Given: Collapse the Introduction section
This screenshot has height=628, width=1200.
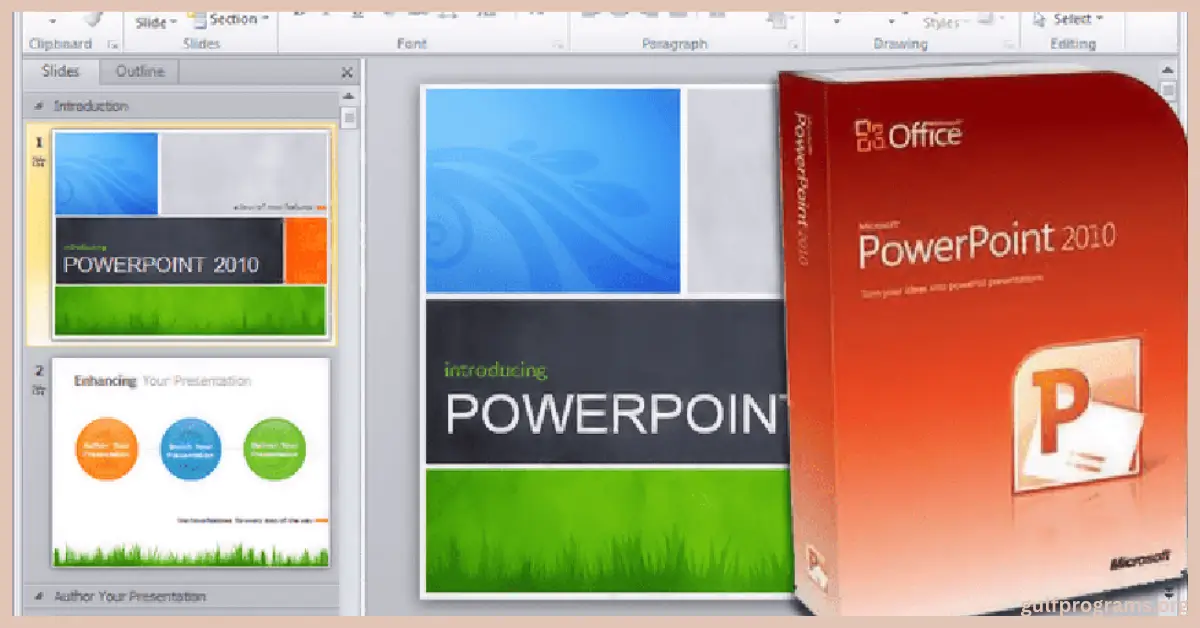Looking at the screenshot, I should pyautogui.click(x=39, y=106).
